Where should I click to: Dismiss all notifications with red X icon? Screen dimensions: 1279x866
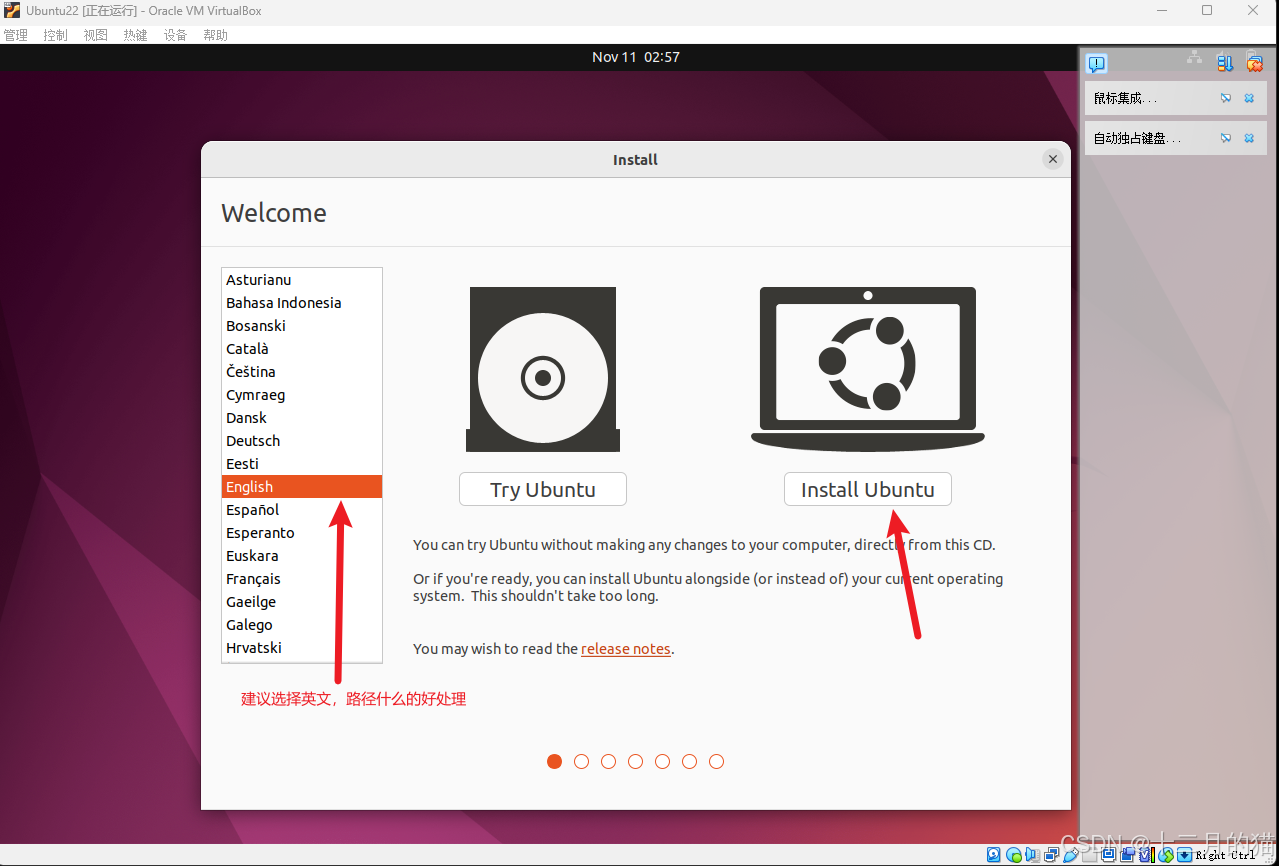pos(1254,63)
